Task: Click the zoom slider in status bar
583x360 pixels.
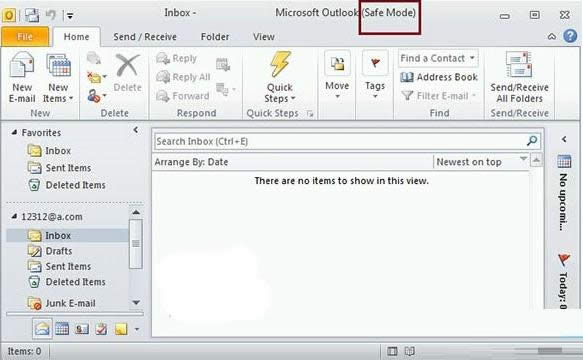Action: pos(550,351)
